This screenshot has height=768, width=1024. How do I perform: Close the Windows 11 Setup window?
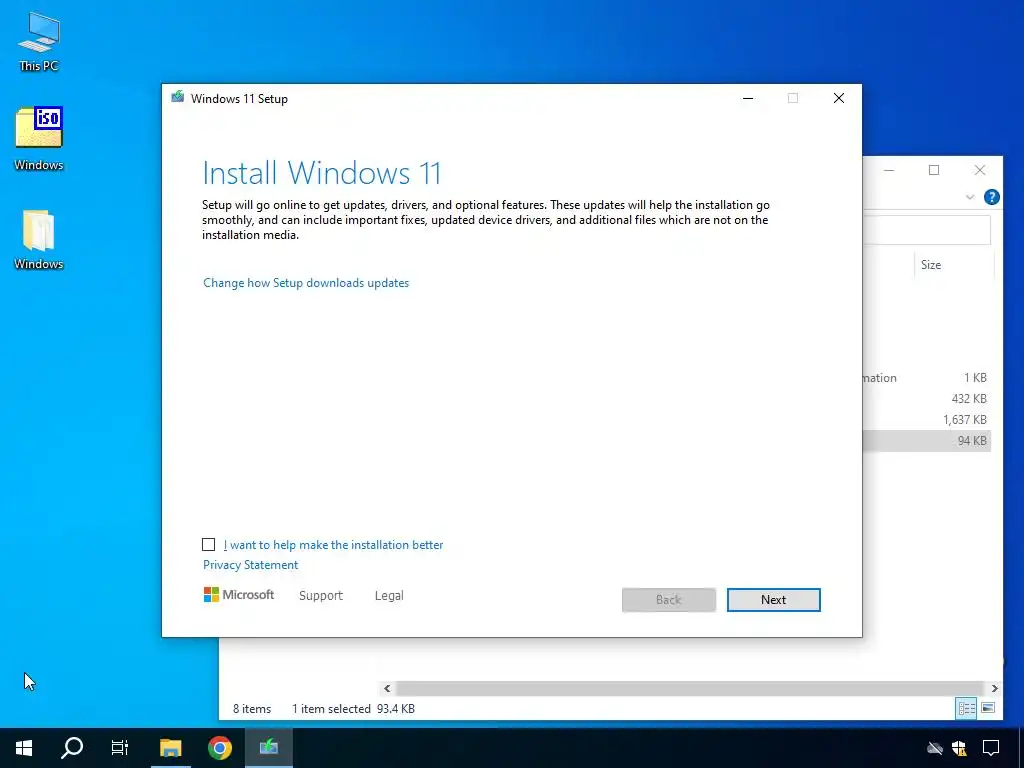point(839,98)
